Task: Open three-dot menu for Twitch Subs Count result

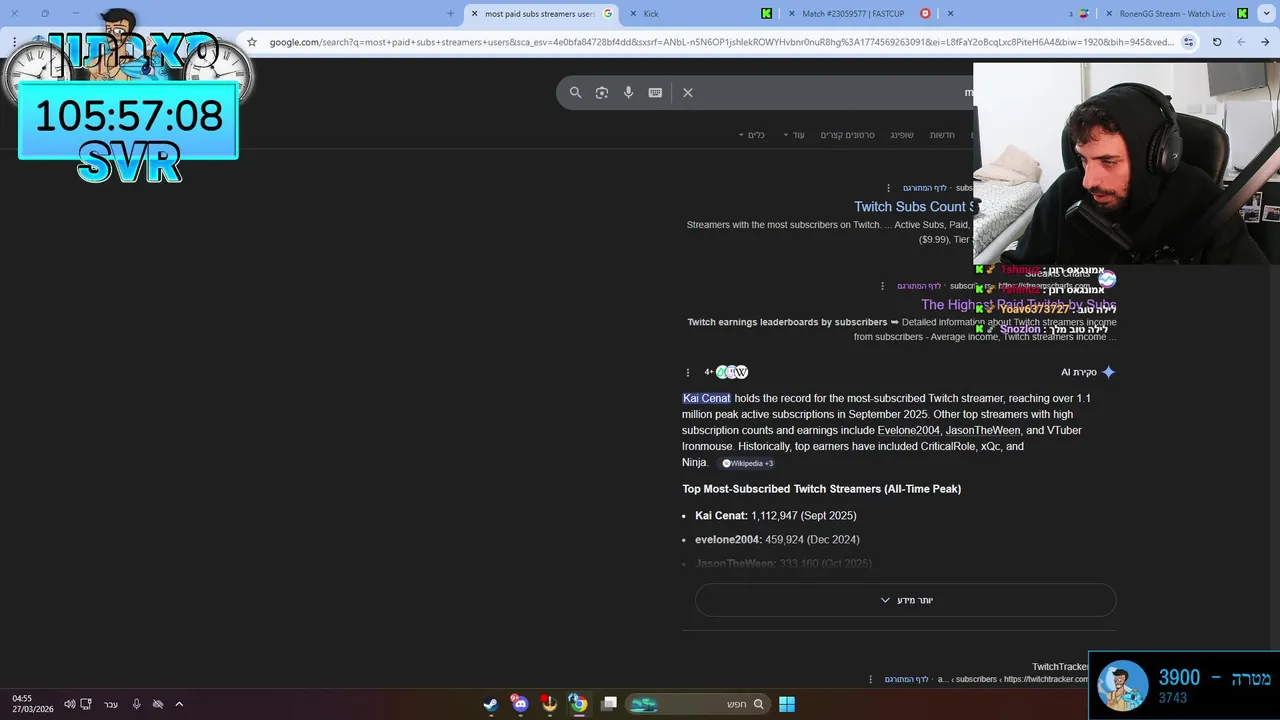Action: point(888,188)
